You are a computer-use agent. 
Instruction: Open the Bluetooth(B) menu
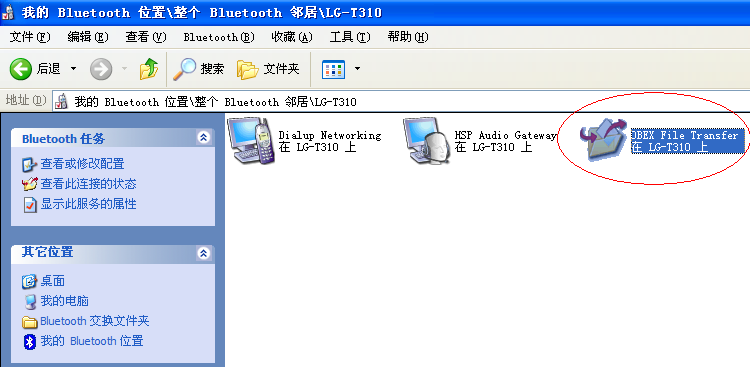(219, 37)
